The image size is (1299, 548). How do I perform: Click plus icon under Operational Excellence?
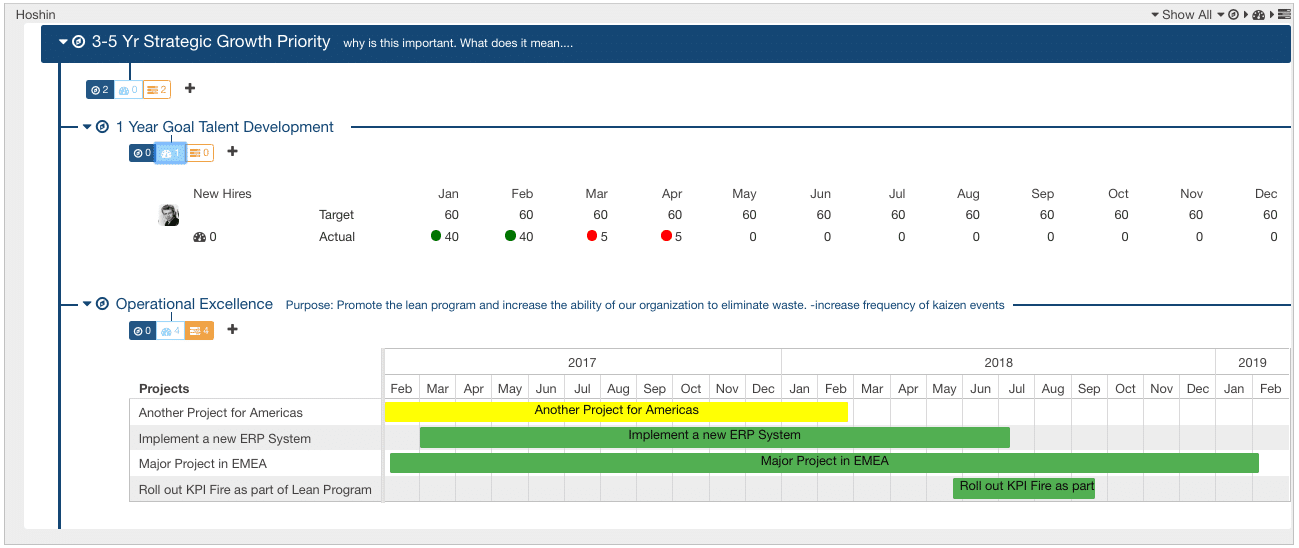coord(232,330)
